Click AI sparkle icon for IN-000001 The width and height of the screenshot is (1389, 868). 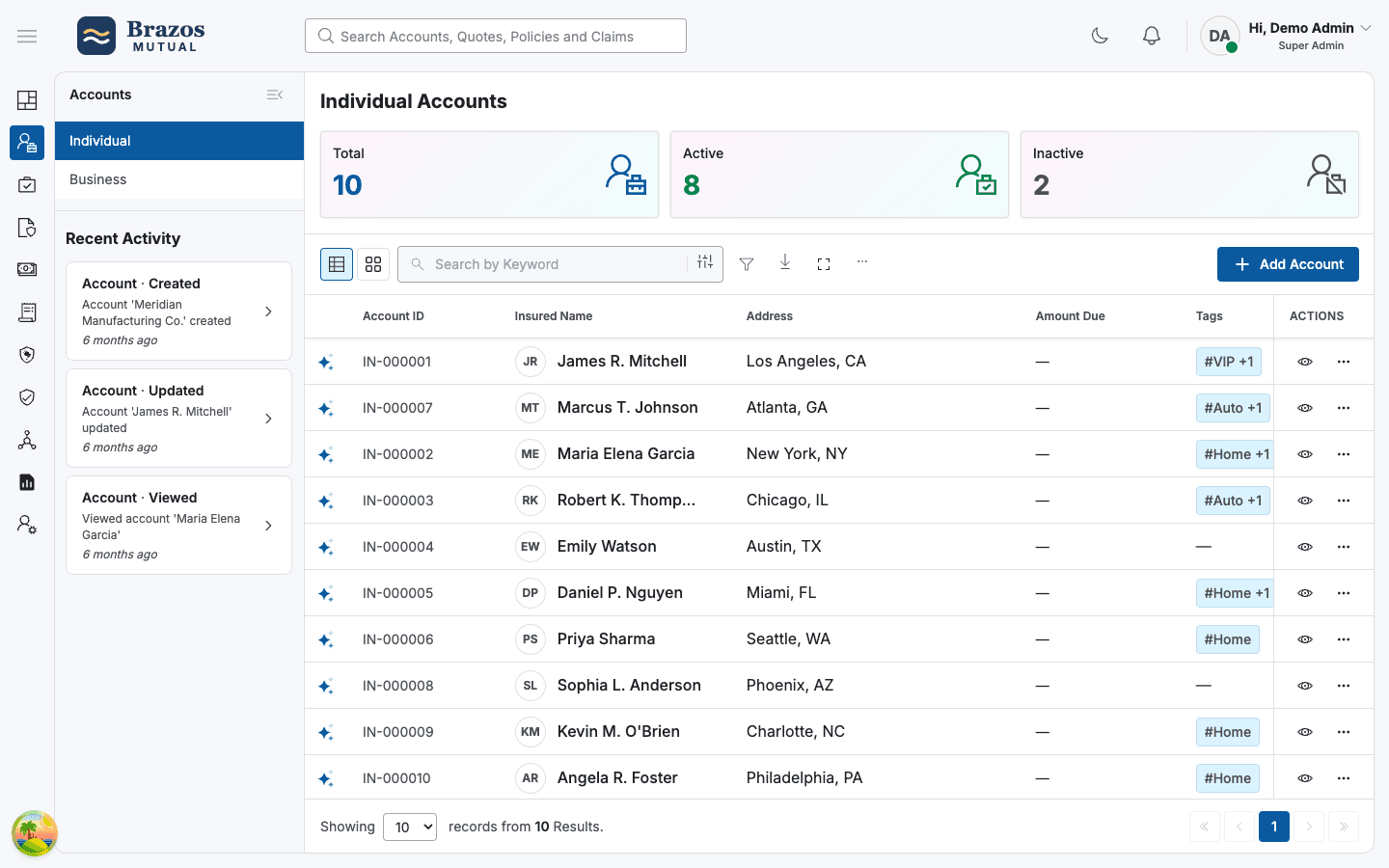326,362
